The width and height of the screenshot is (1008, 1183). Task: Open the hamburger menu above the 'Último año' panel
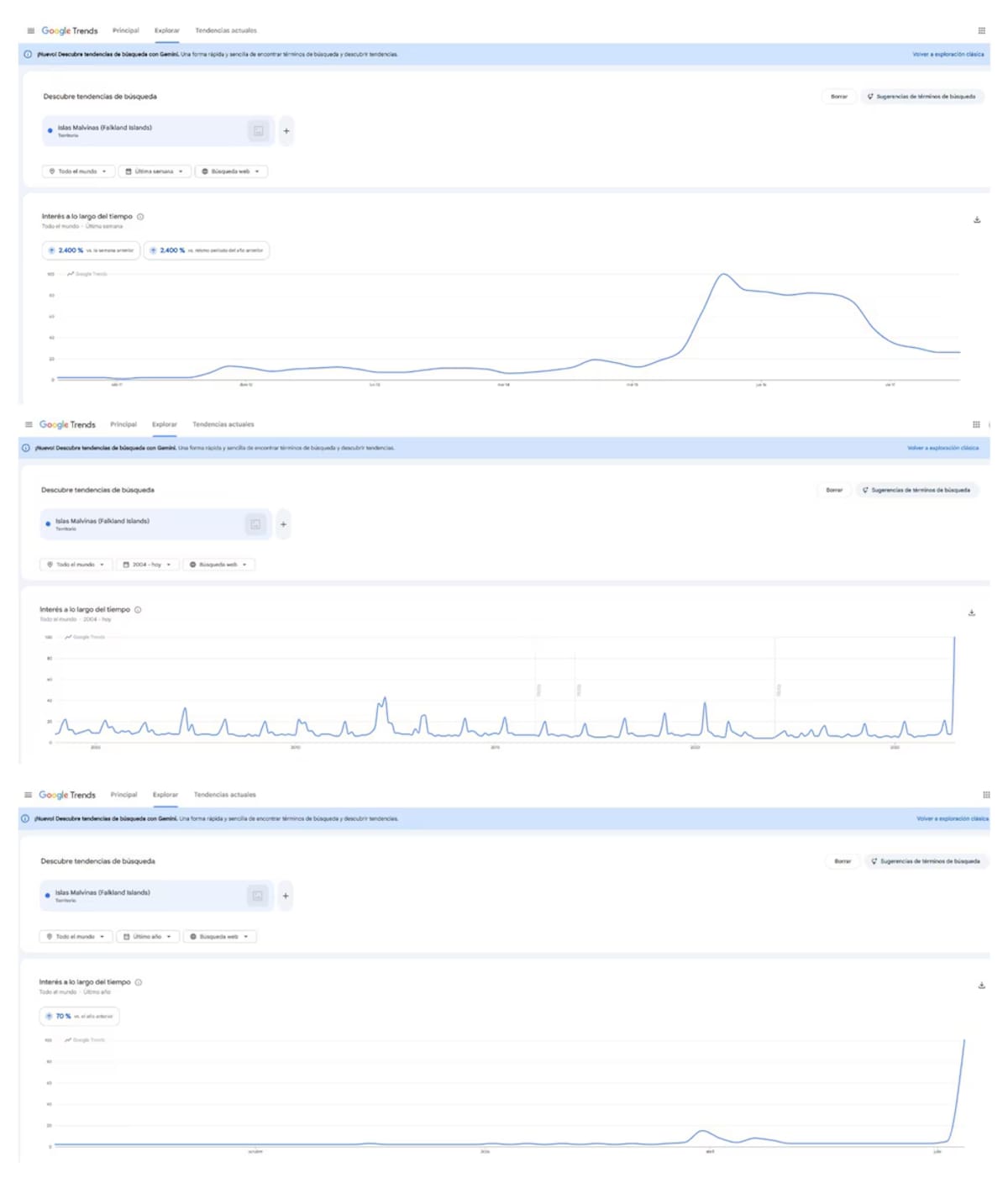tap(28, 795)
